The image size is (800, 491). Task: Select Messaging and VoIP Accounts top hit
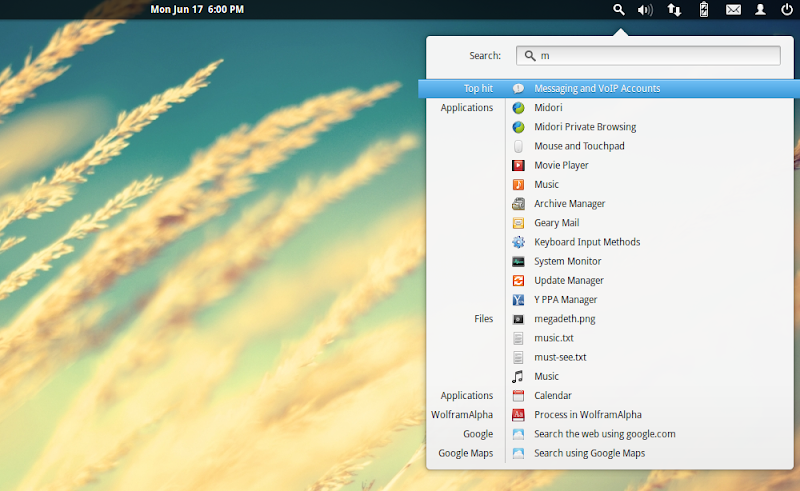pyautogui.click(x=609, y=88)
